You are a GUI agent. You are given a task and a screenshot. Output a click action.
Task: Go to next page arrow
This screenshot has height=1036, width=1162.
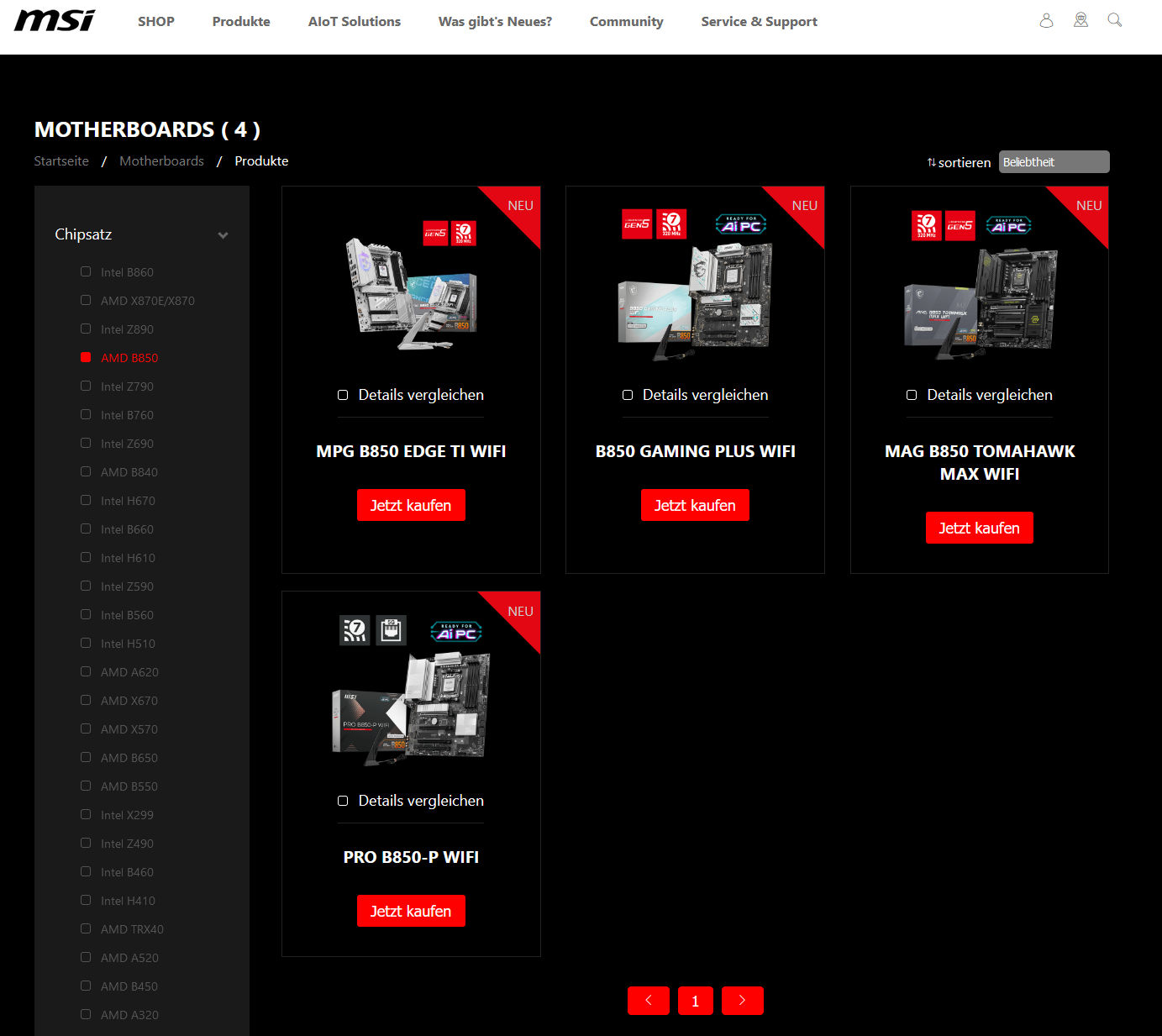(743, 1001)
